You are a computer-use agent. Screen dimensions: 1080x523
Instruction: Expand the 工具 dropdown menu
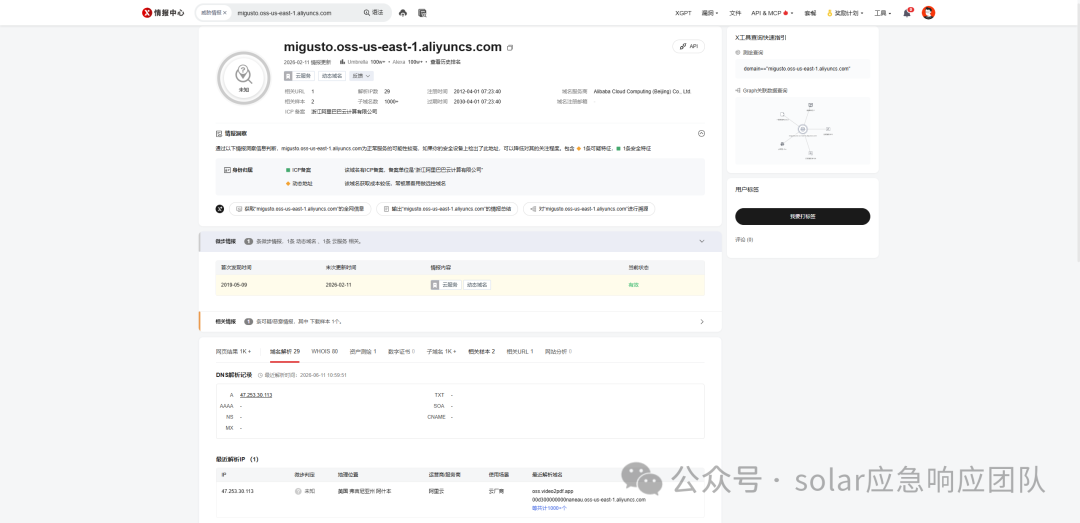[883, 13]
